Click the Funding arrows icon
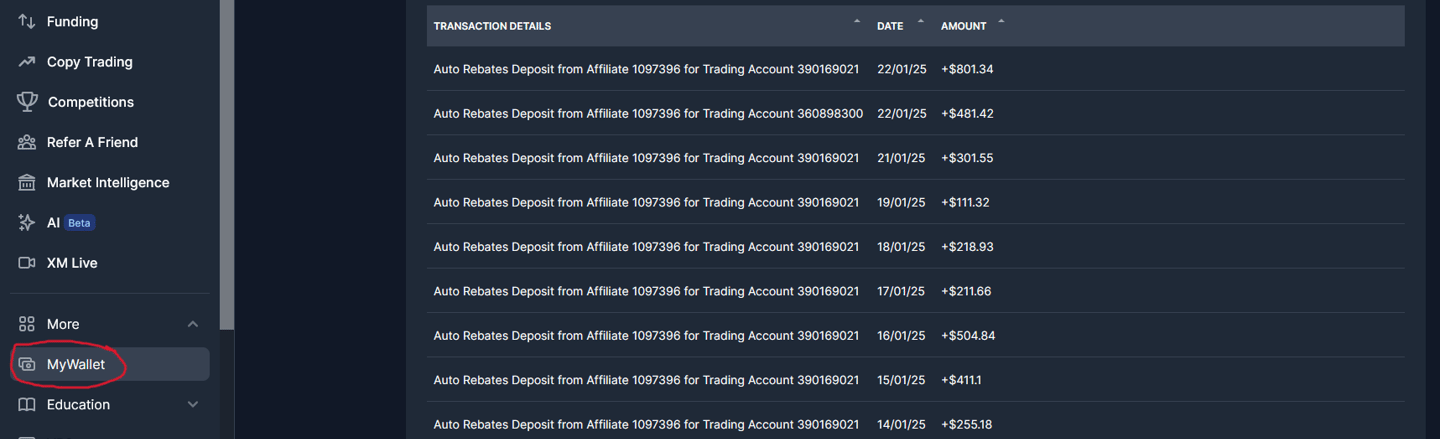This screenshot has width=1440, height=439. tap(27, 21)
